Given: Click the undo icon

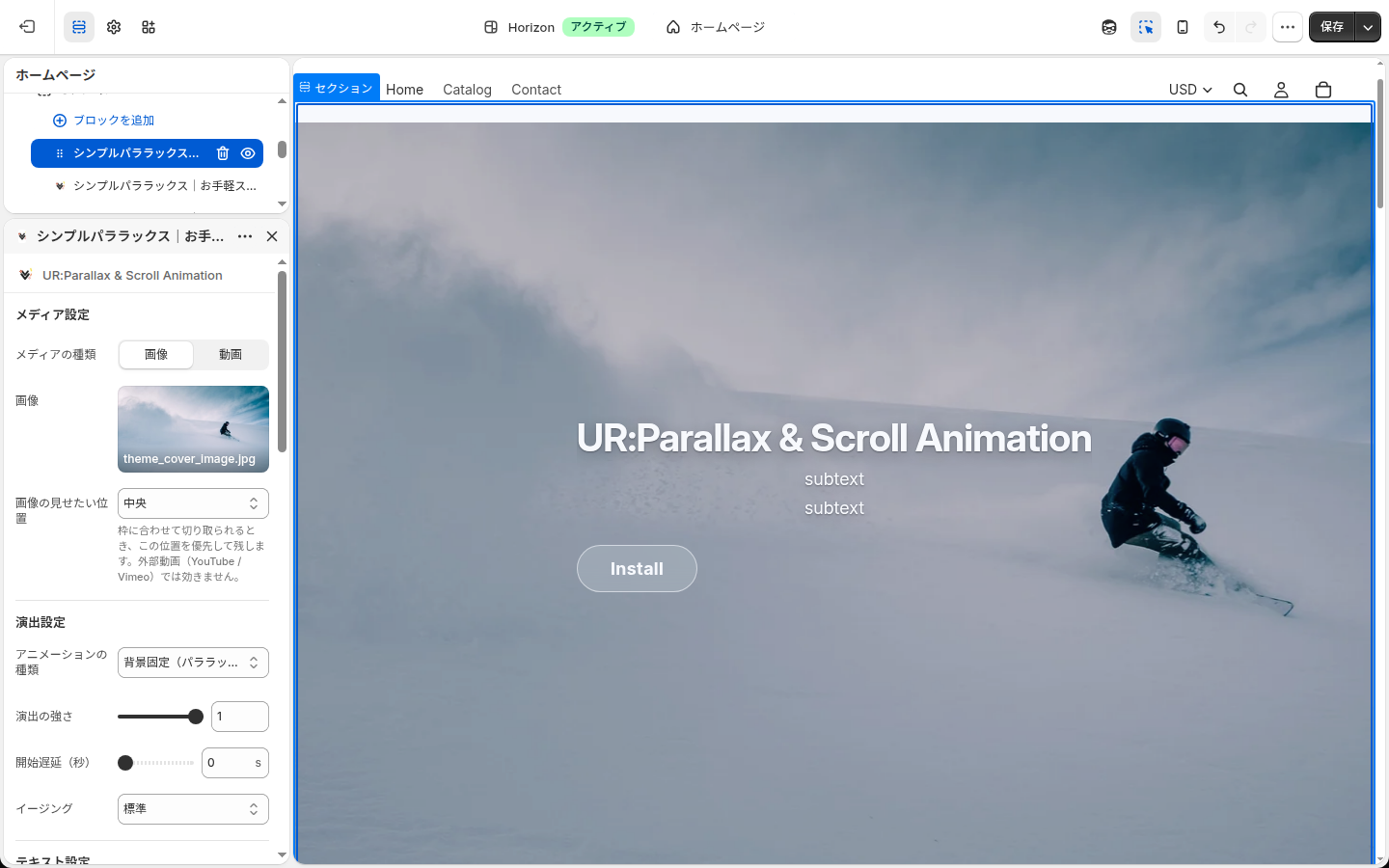Looking at the screenshot, I should click(x=1219, y=27).
